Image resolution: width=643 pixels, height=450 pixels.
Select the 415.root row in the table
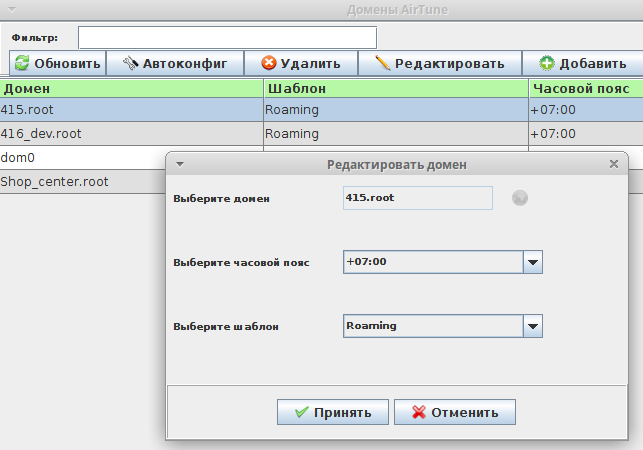click(322, 110)
